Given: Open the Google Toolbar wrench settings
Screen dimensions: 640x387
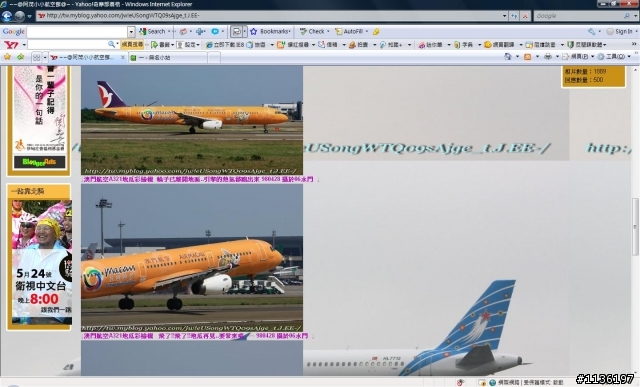Looking at the screenshot, I should (591, 31).
